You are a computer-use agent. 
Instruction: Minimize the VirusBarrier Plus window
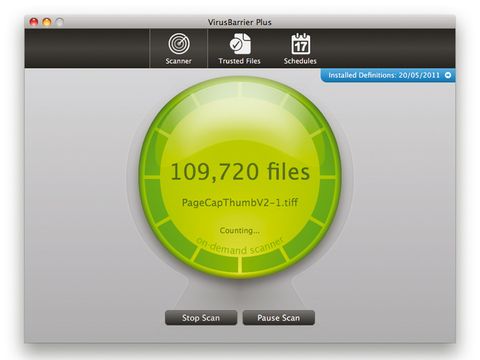[47, 22]
